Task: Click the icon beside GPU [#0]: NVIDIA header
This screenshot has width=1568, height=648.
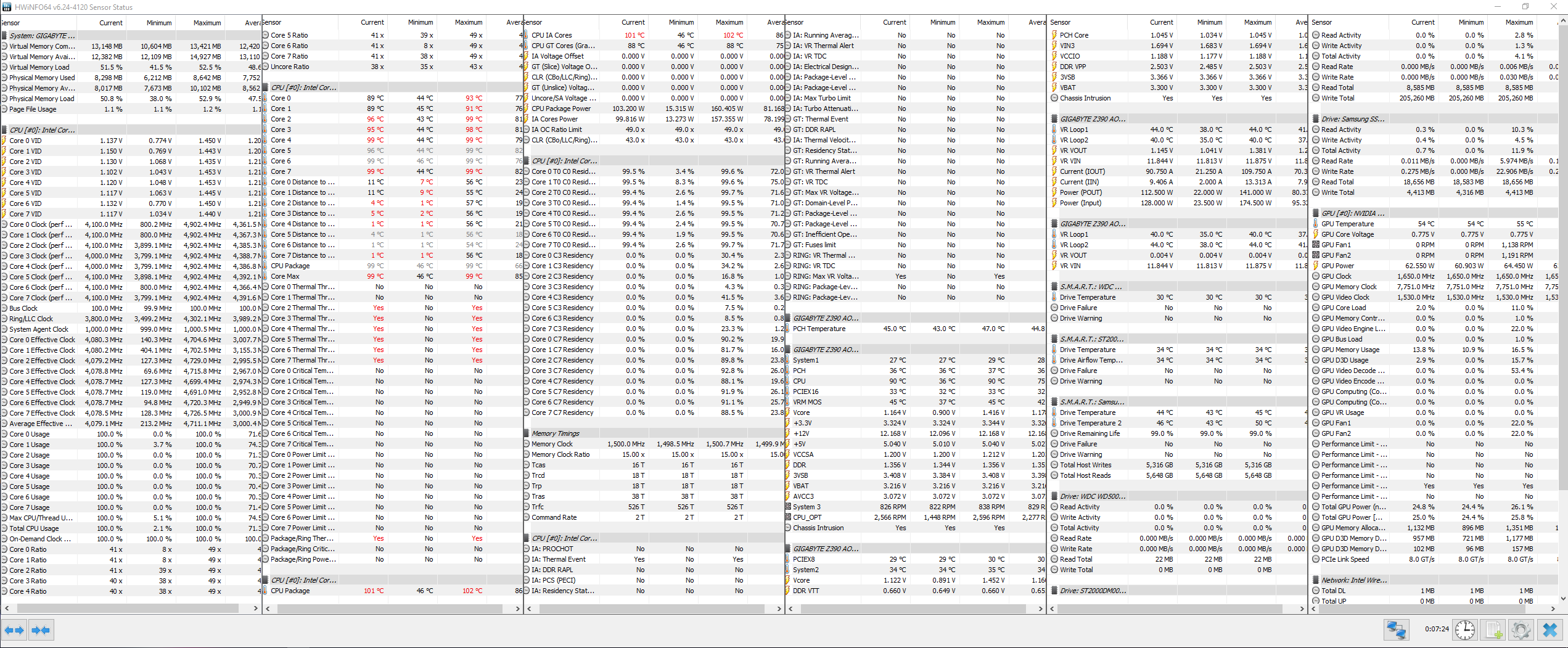Action: coord(1316,213)
